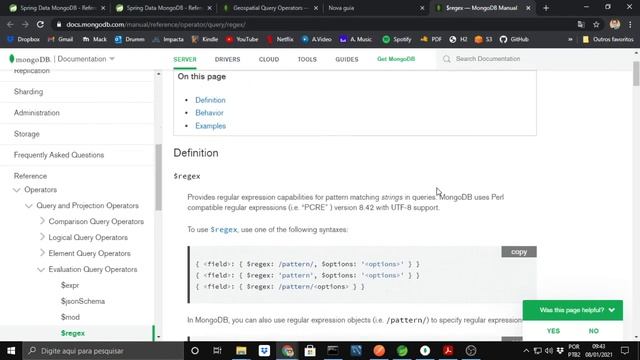Select the TOOLS tab
Image resolution: width=640 pixels, height=360 pixels.
pyautogui.click(x=307, y=59)
